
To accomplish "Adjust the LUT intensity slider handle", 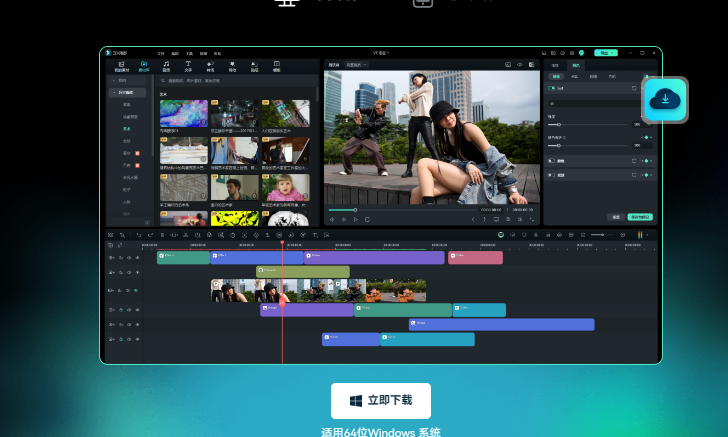I will pyautogui.click(x=559, y=124).
